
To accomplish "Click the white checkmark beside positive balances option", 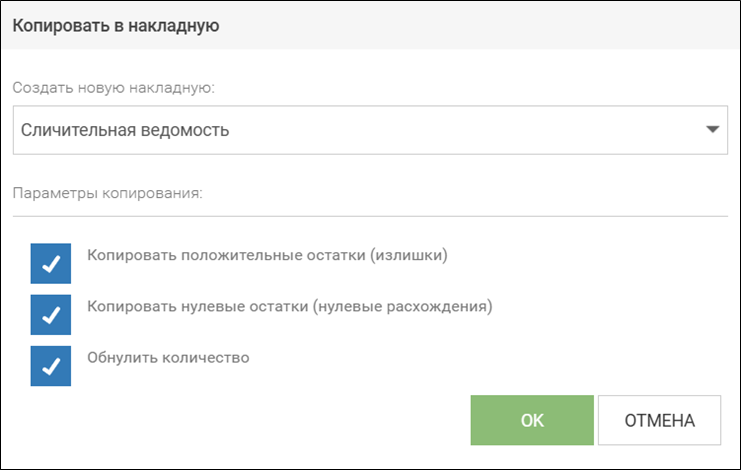I will tap(51, 264).
